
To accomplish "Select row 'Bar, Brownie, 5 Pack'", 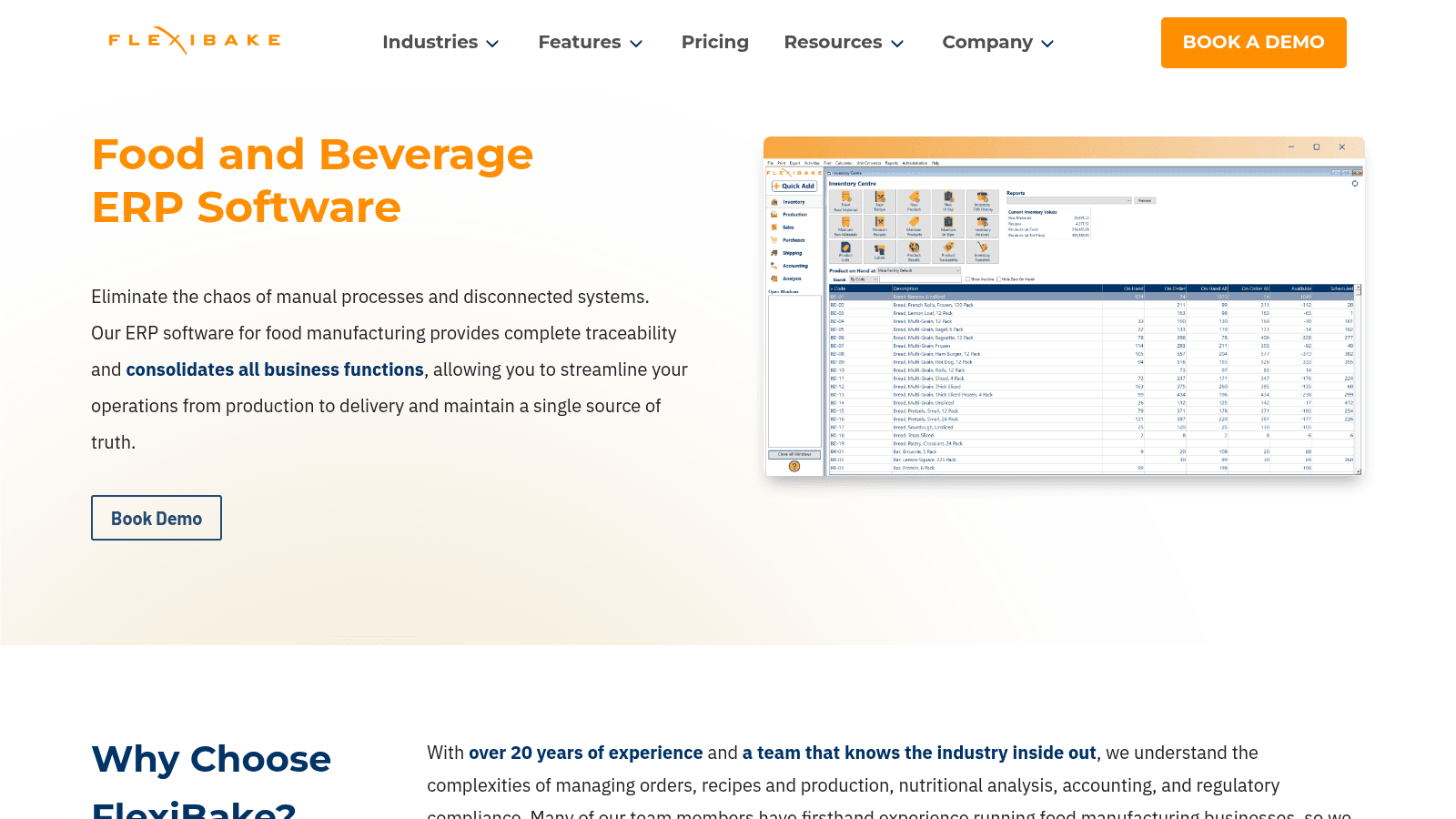I will (1092, 451).
